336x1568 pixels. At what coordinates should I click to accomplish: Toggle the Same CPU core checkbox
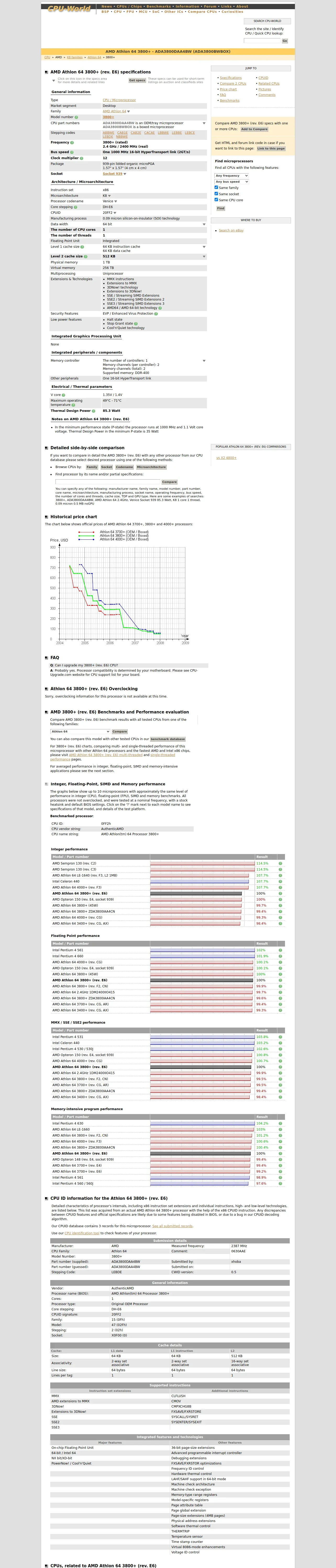tap(216, 200)
